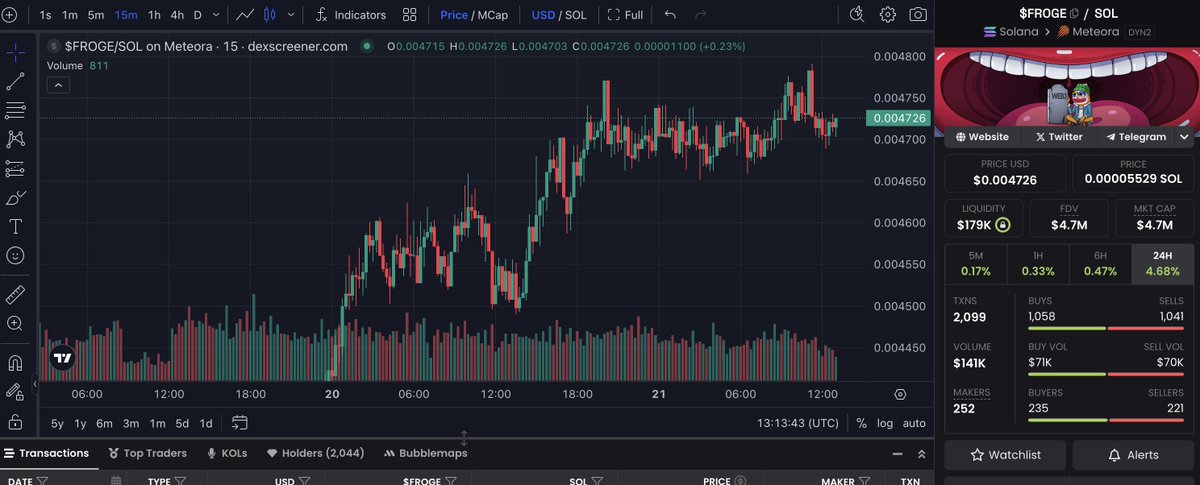
Task: Open quick search in chart toolbar
Action: pyautogui.click(x=857, y=15)
